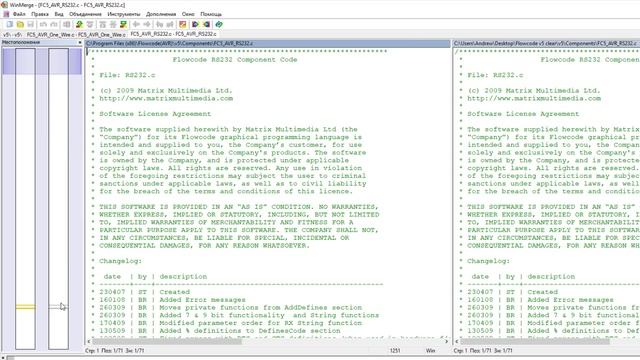640x360 pixels.
Task: Click 'http://www.matrixmultimedia.com' in left pane
Action: pyautogui.click(x=166, y=98)
